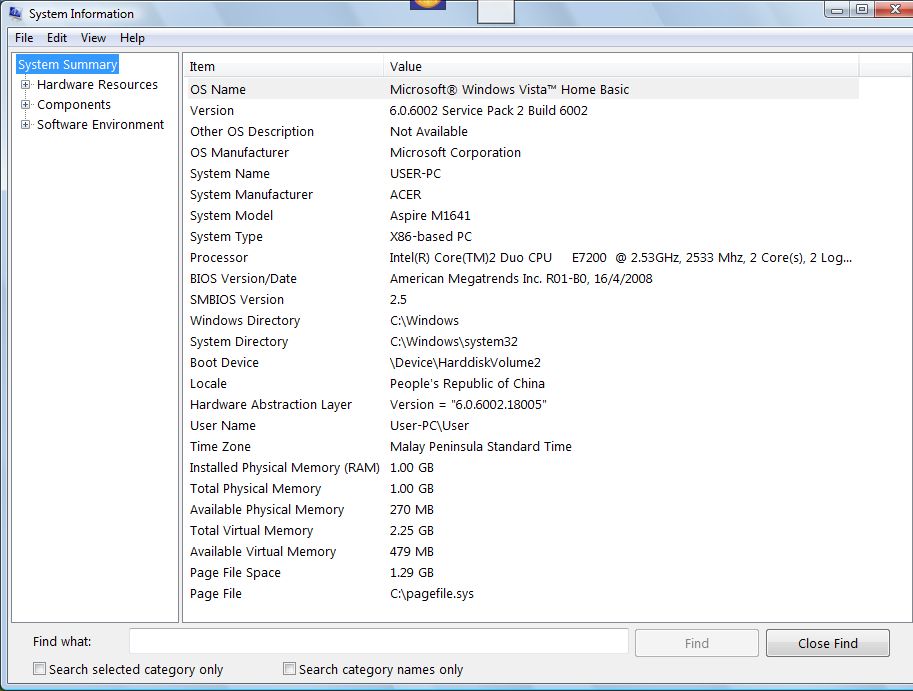Select Total Physical Memory row label

pyautogui.click(x=256, y=488)
